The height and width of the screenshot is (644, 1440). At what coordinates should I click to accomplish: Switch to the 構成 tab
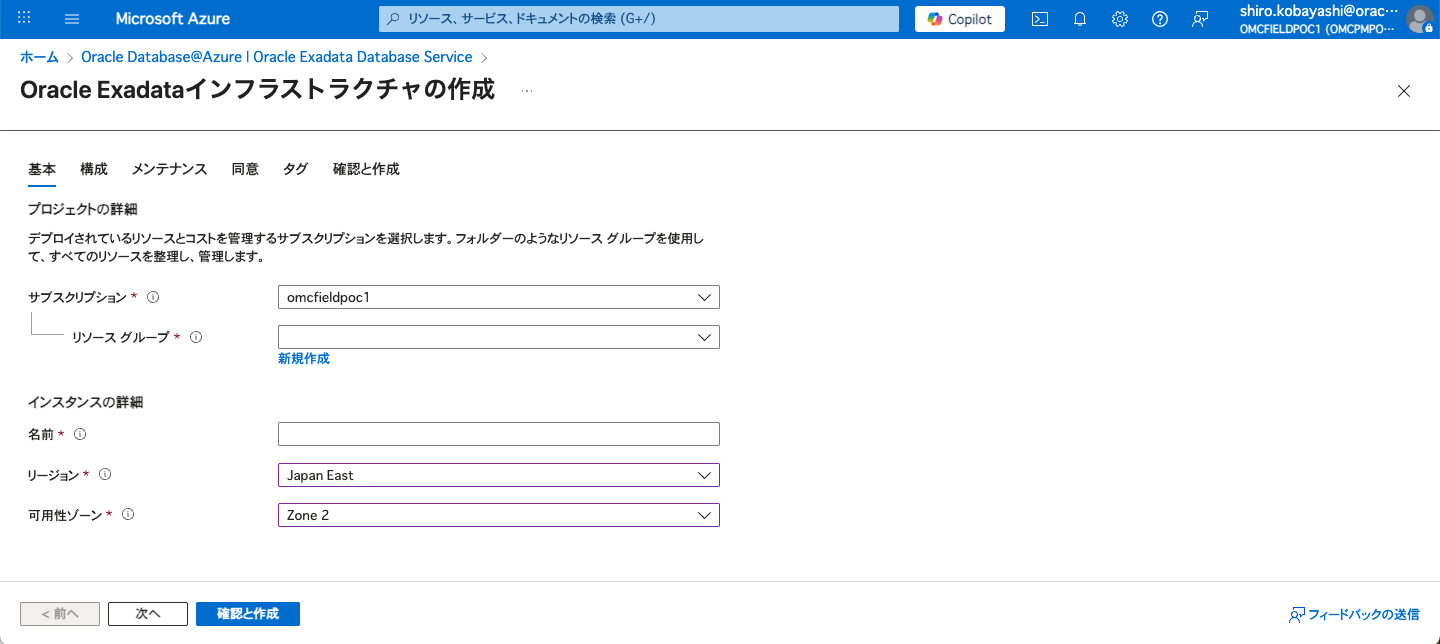(93, 168)
